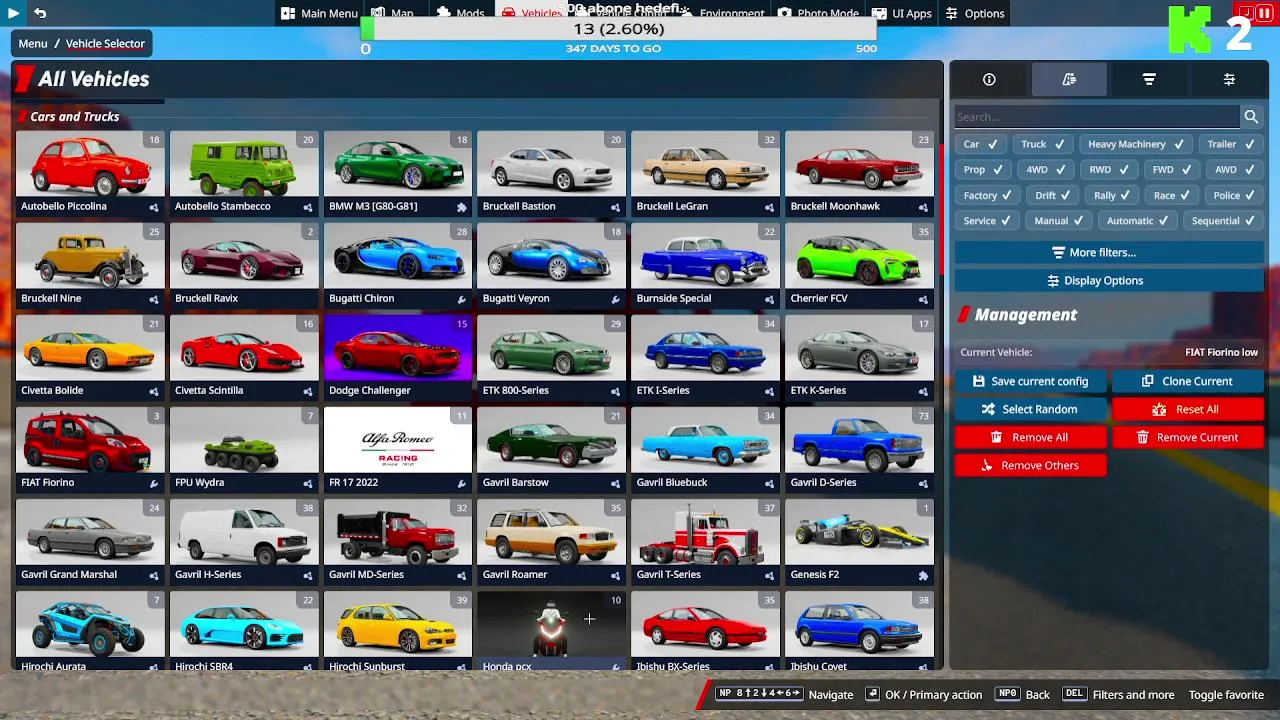Expand the Display Options section
The image size is (1280, 720).
[1109, 281]
